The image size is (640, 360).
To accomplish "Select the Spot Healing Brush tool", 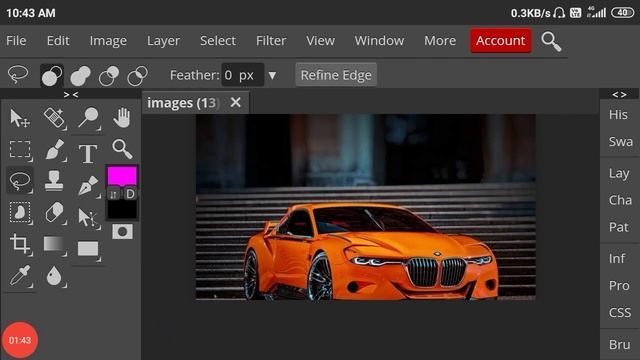I will 54,118.
